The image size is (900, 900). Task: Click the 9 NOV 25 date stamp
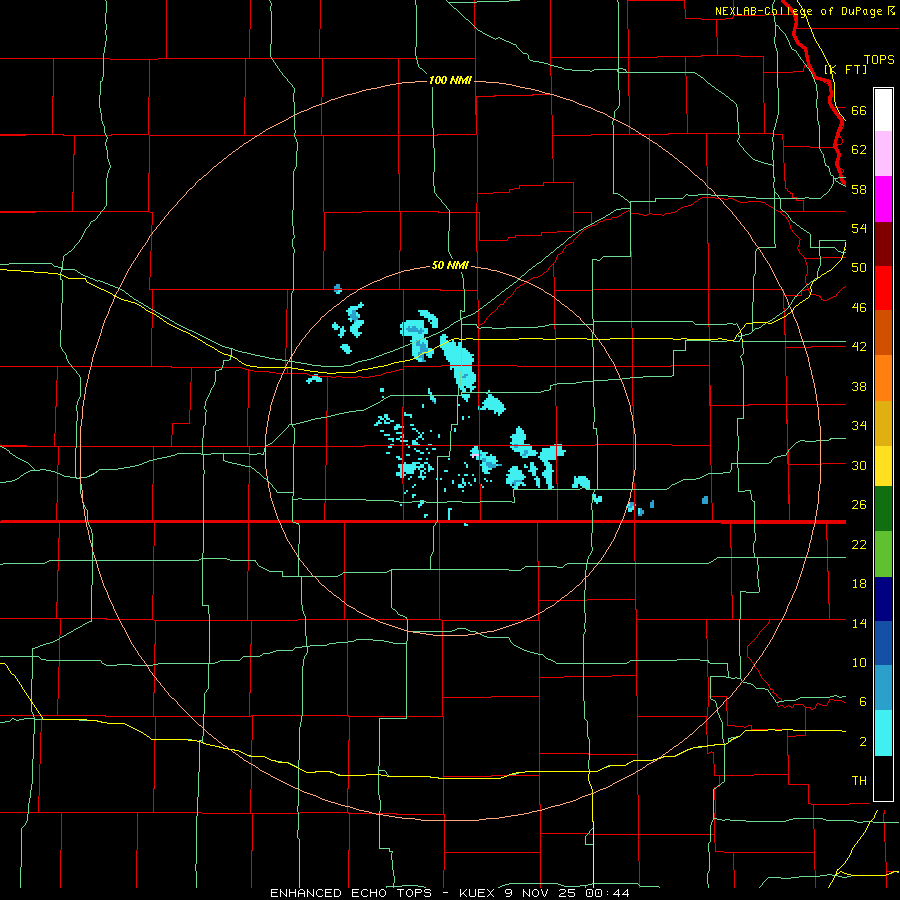[540, 893]
